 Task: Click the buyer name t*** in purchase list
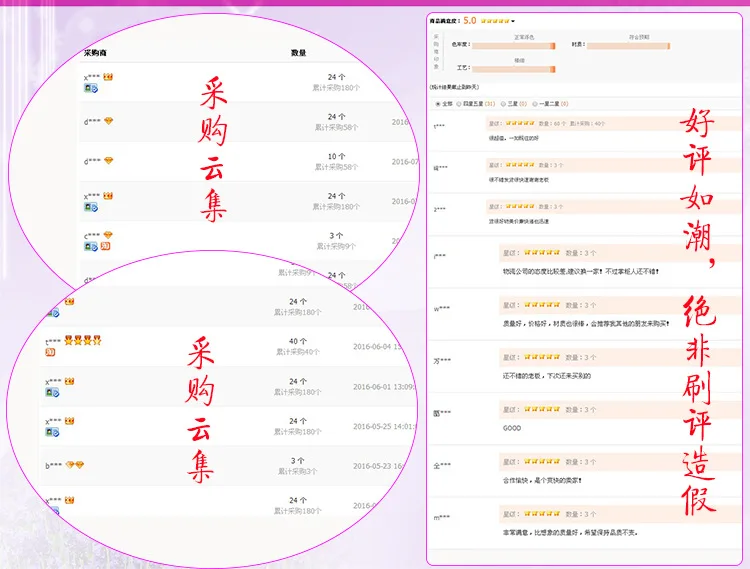(53, 342)
